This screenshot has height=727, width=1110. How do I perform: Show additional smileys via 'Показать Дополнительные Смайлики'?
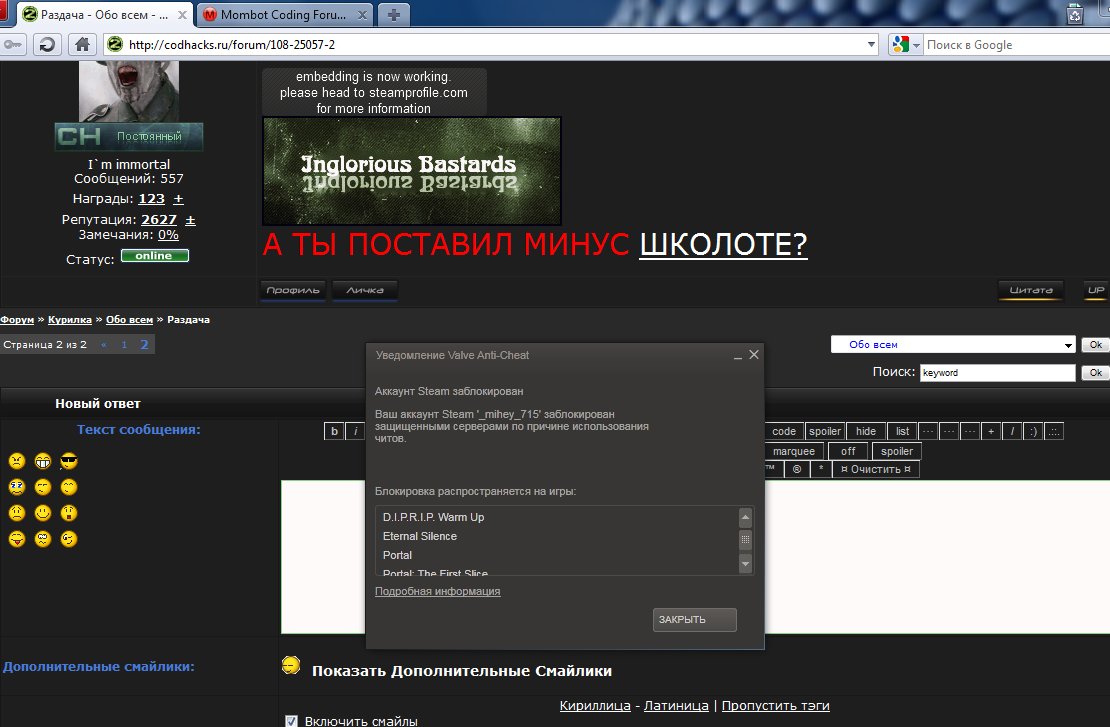point(462,671)
